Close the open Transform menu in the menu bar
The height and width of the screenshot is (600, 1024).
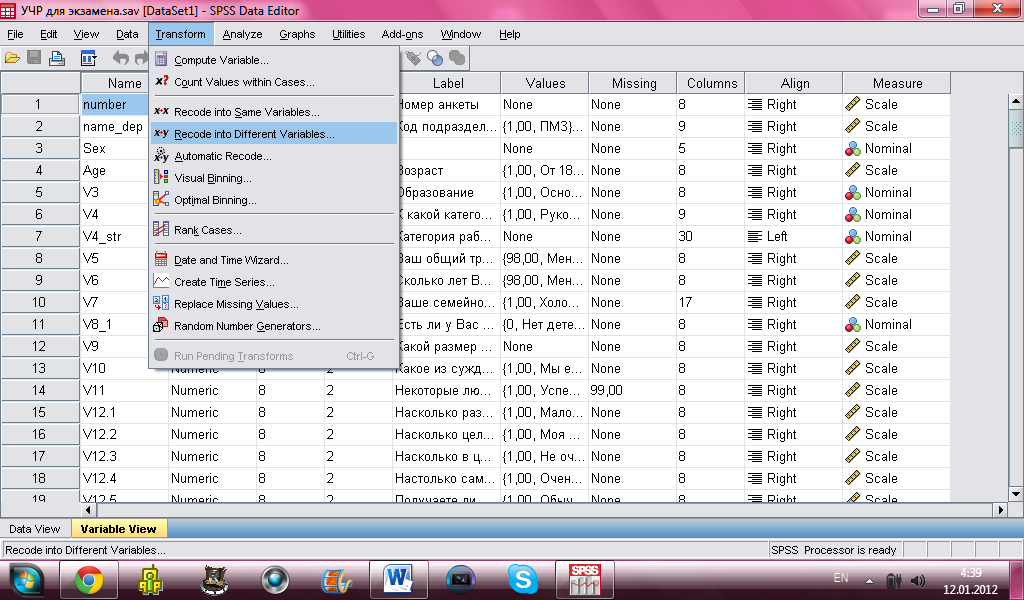180,34
